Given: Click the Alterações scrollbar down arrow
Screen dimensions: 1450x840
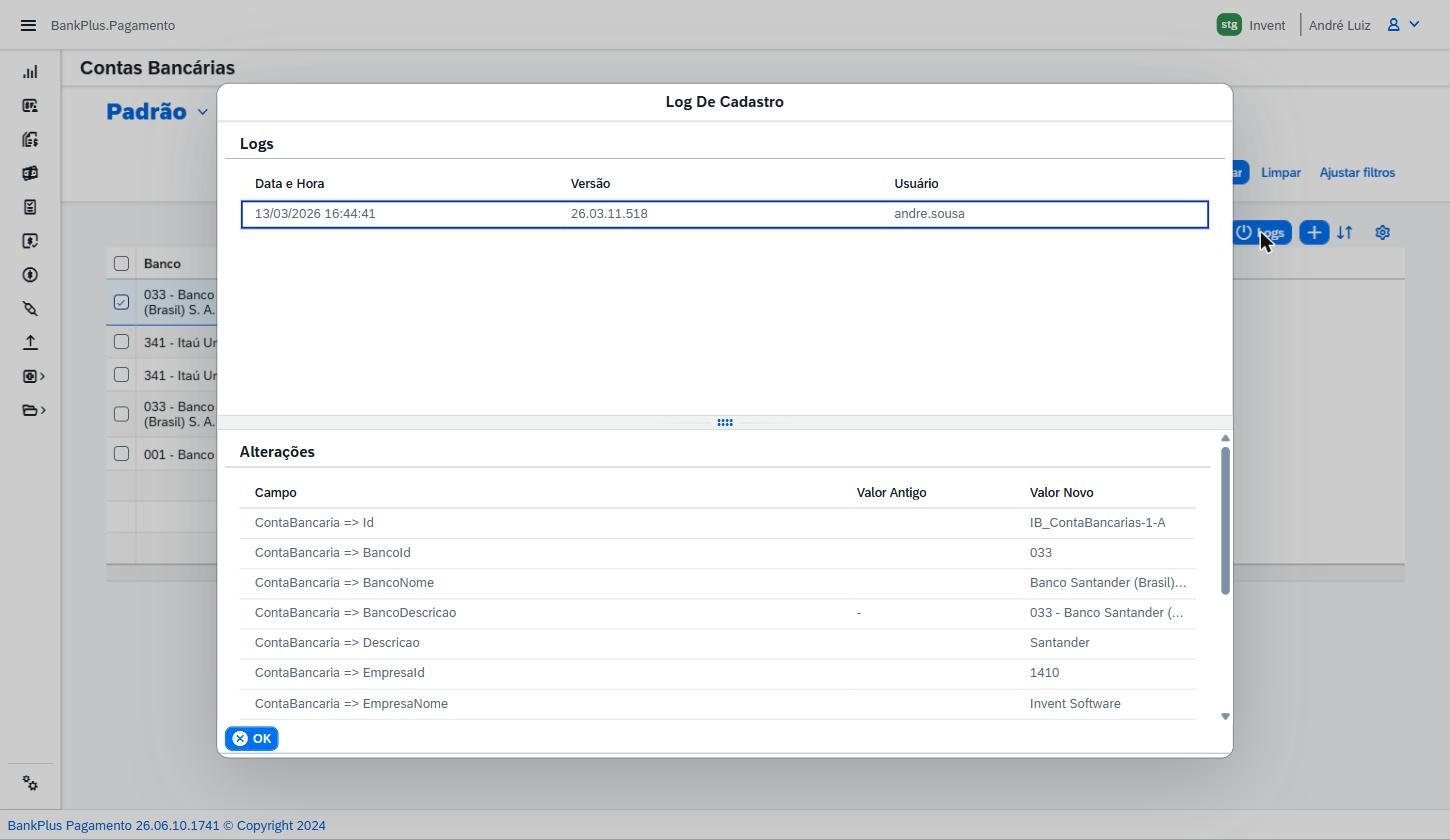Looking at the screenshot, I should tap(1225, 716).
